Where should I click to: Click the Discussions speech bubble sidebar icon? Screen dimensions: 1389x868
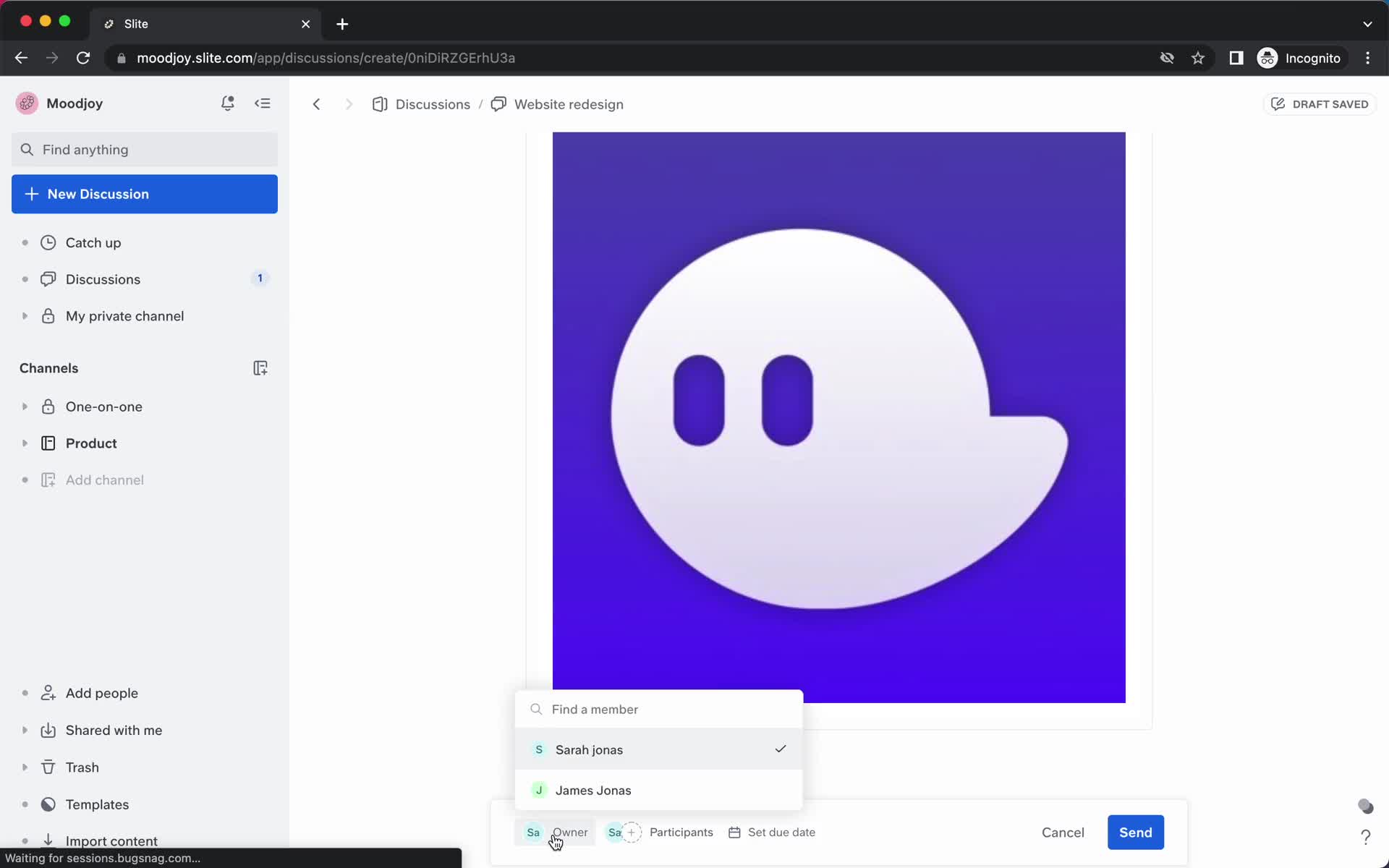[48, 279]
